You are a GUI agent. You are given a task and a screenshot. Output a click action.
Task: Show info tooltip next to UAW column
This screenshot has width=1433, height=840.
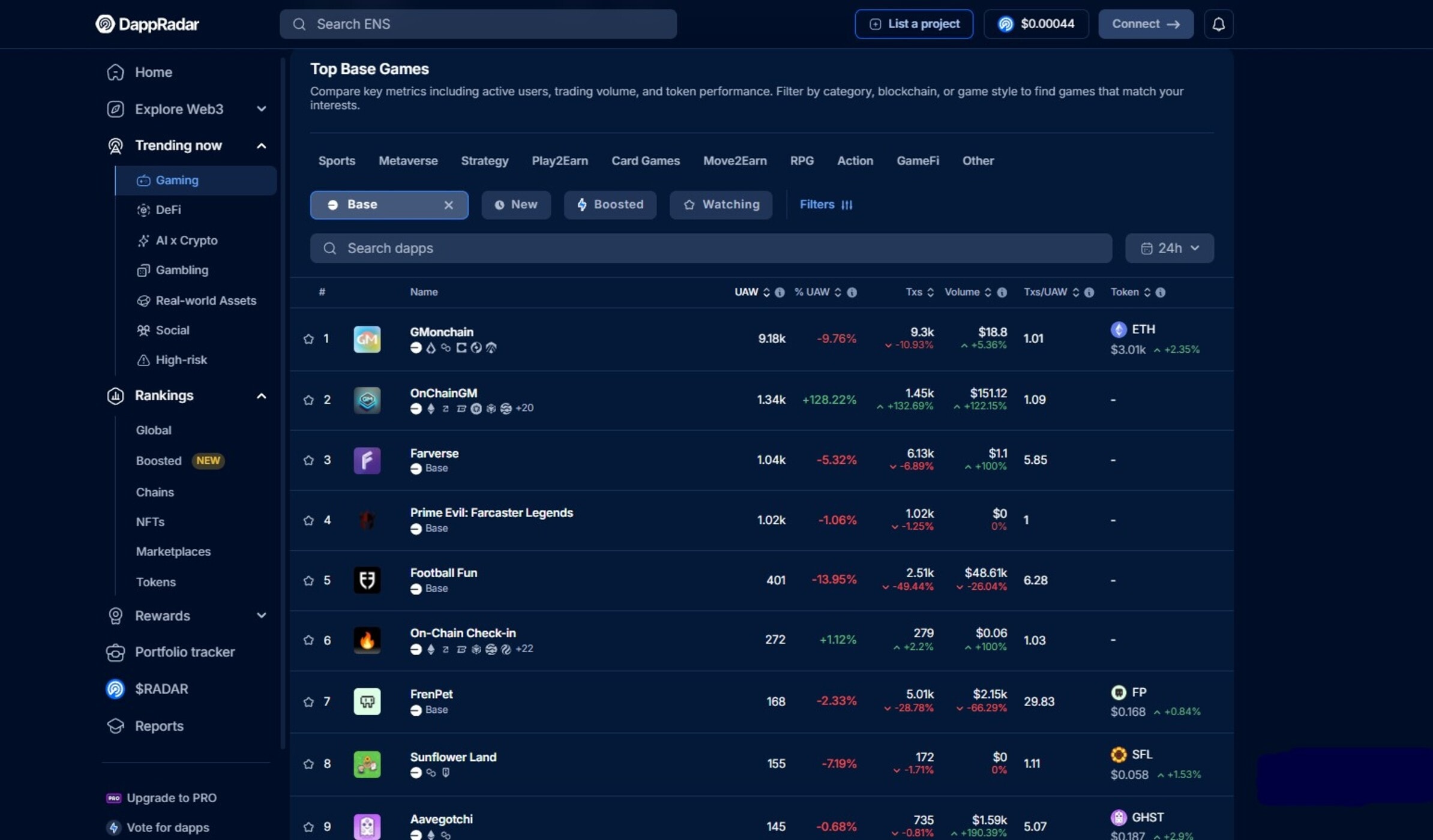(x=780, y=292)
